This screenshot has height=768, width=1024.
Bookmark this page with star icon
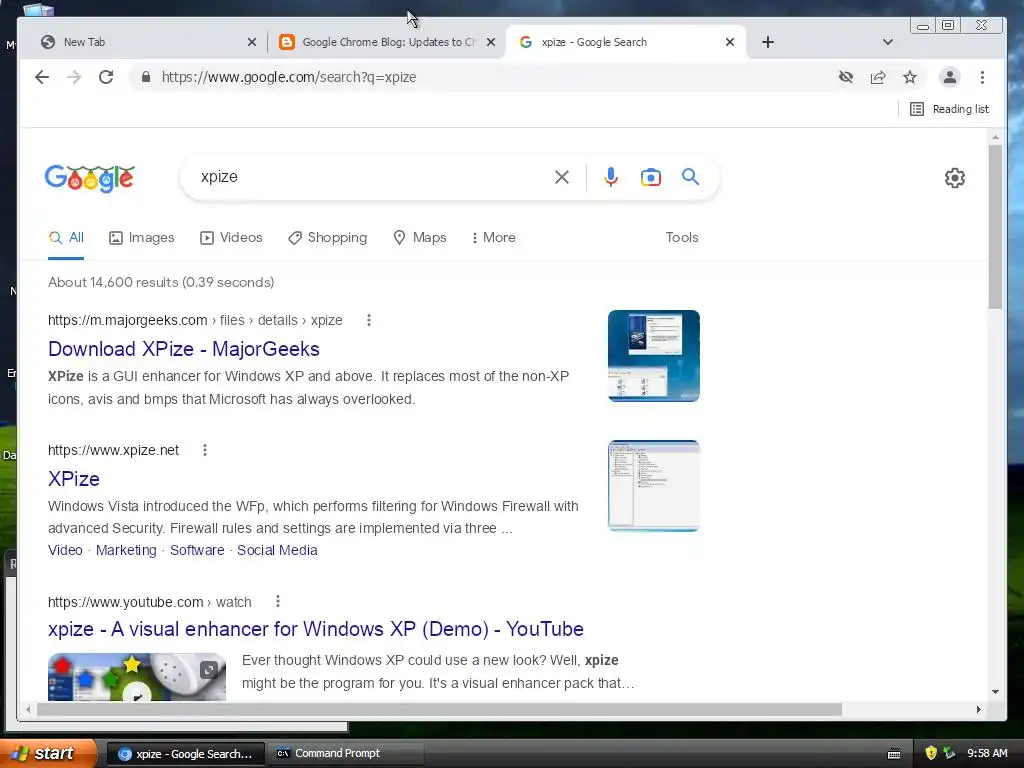tap(910, 77)
